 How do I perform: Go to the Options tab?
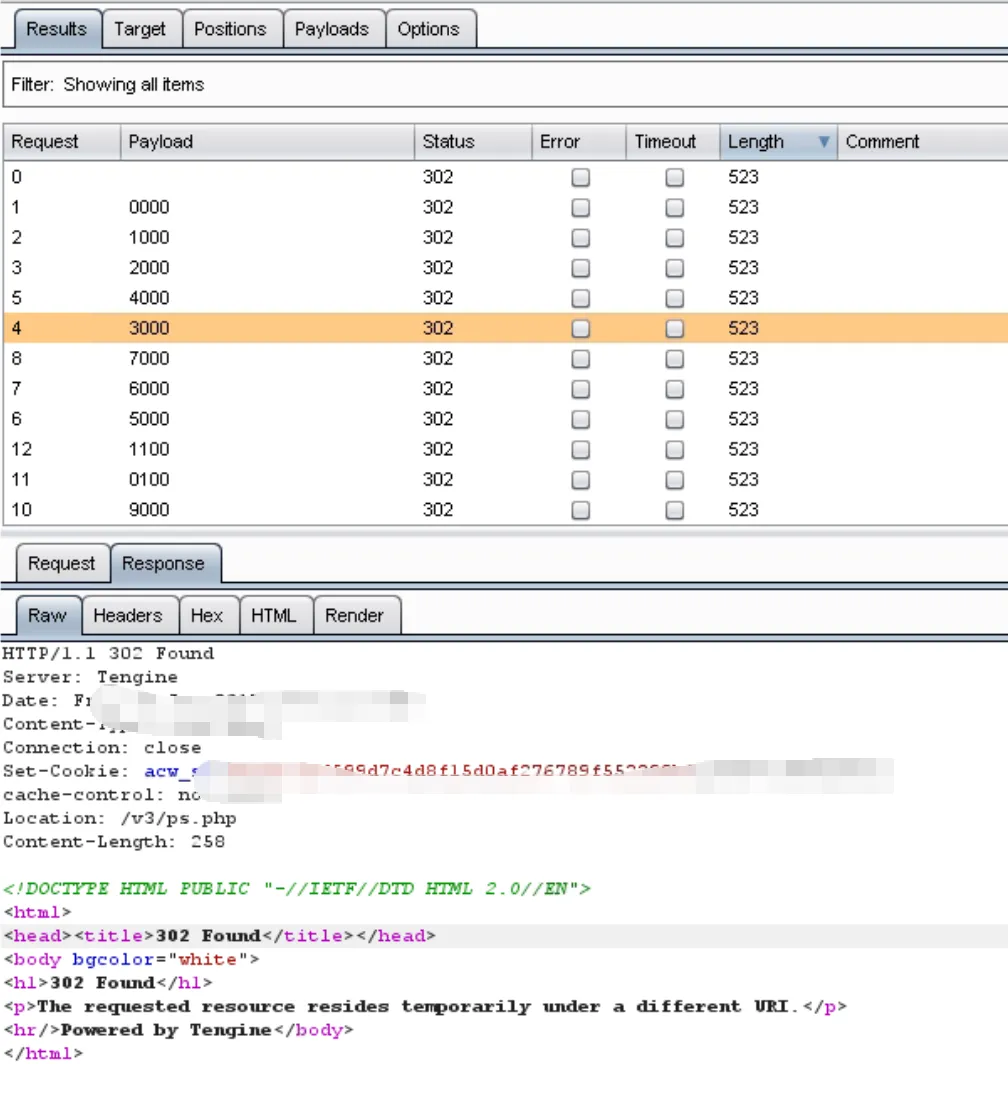coord(428,29)
